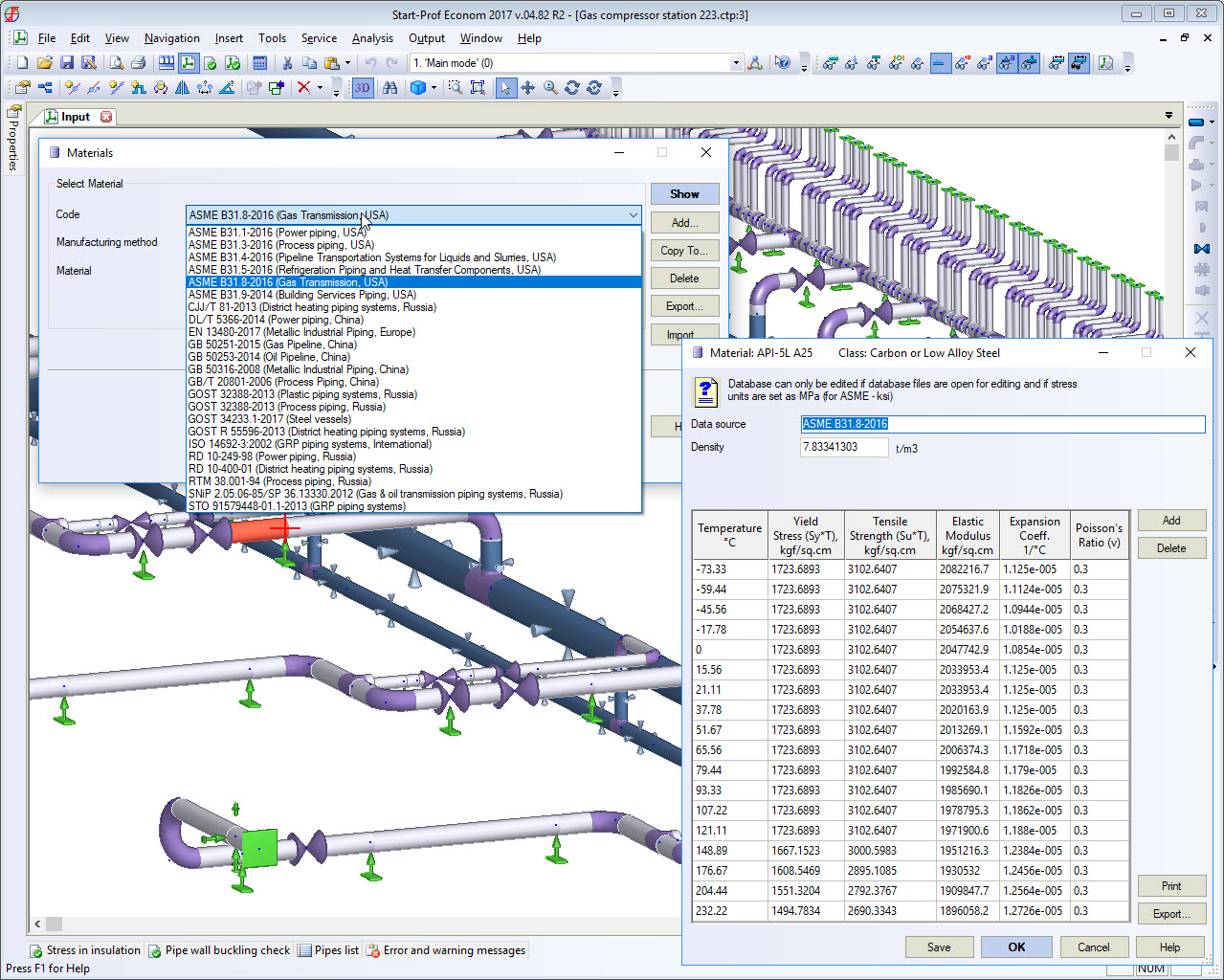The height and width of the screenshot is (980, 1224).
Task: Select the pan cross-arrows tool
Action: coord(528,88)
